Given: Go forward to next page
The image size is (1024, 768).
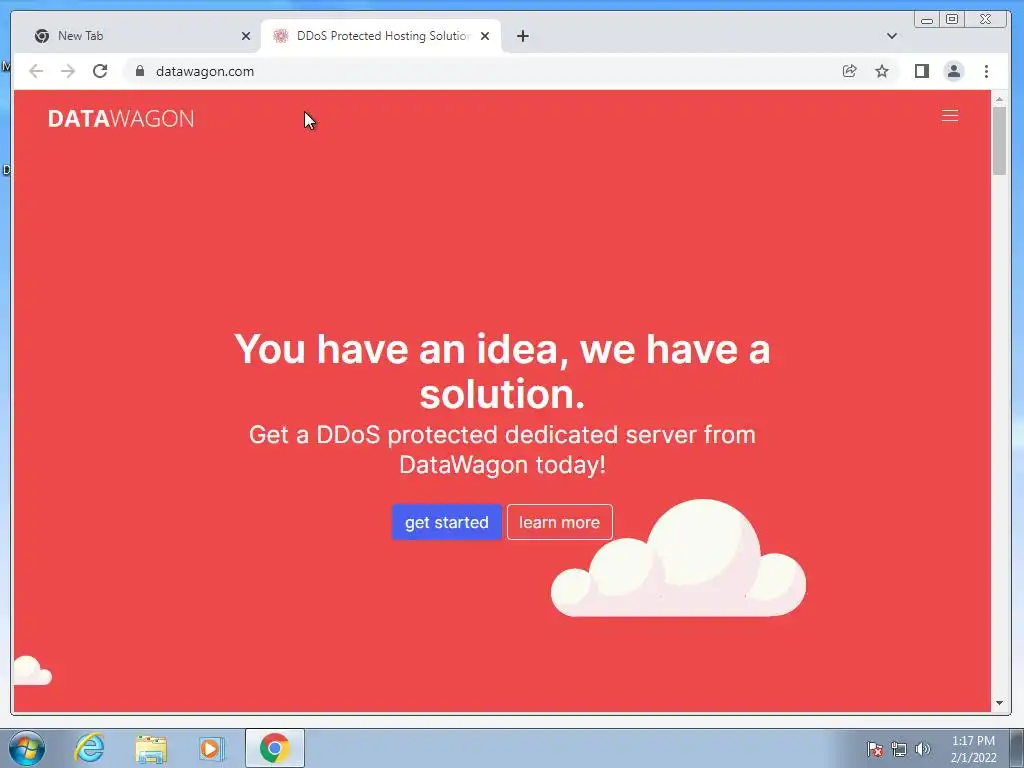Looking at the screenshot, I should tap(68, 71).
